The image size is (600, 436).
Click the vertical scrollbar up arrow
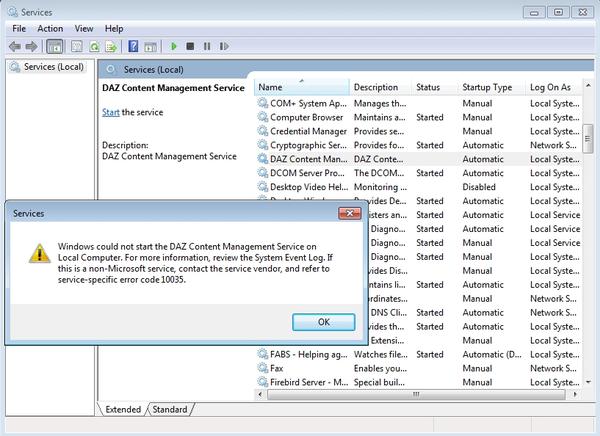(x=588, y=86)
